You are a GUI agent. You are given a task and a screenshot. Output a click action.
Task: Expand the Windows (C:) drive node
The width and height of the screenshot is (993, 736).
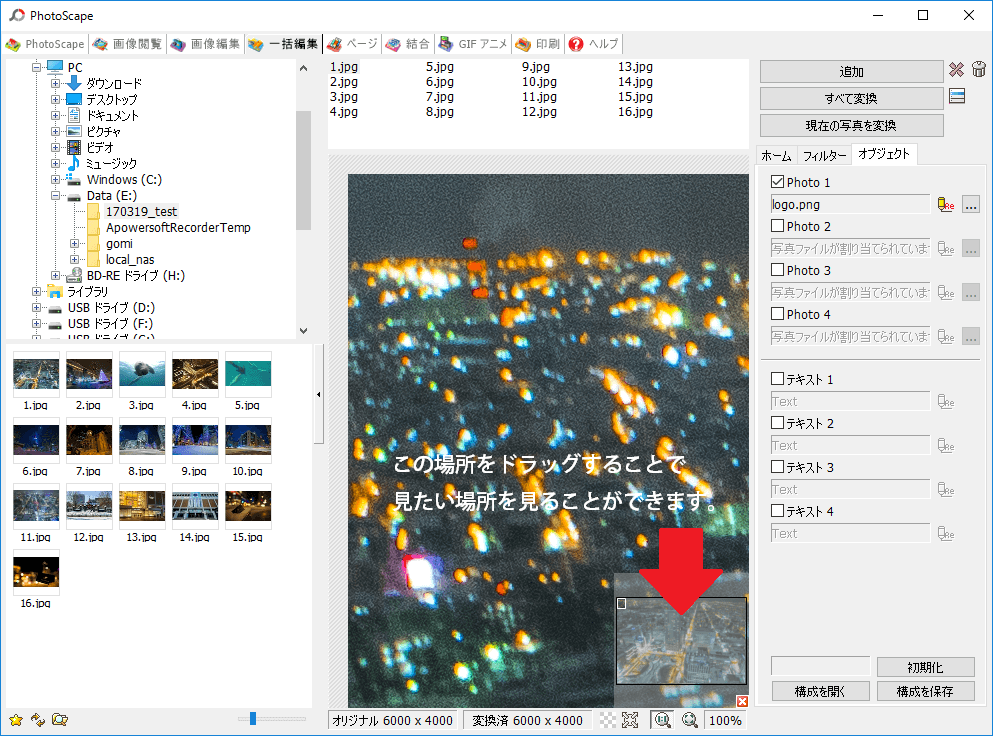tap(56, 180)
